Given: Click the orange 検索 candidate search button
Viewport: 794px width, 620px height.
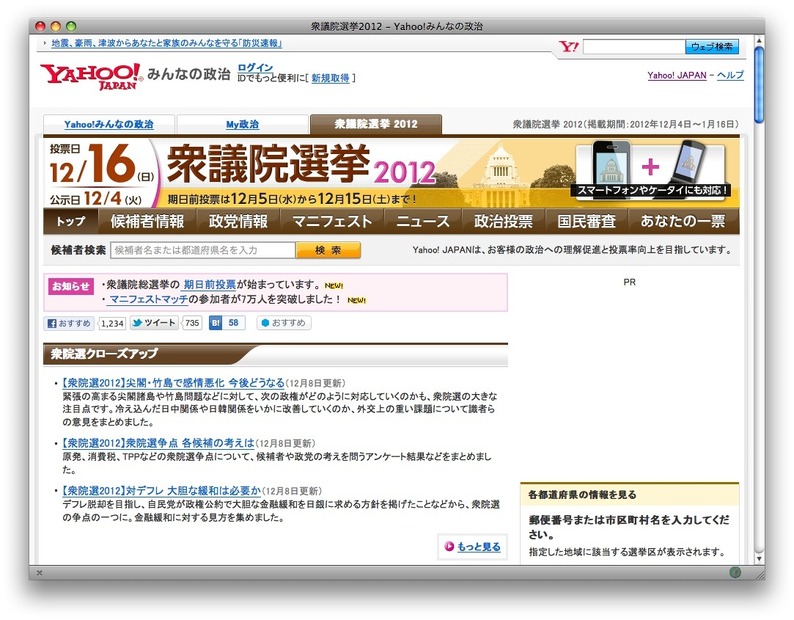Looking at the screenshot, I should coord(328,250).
